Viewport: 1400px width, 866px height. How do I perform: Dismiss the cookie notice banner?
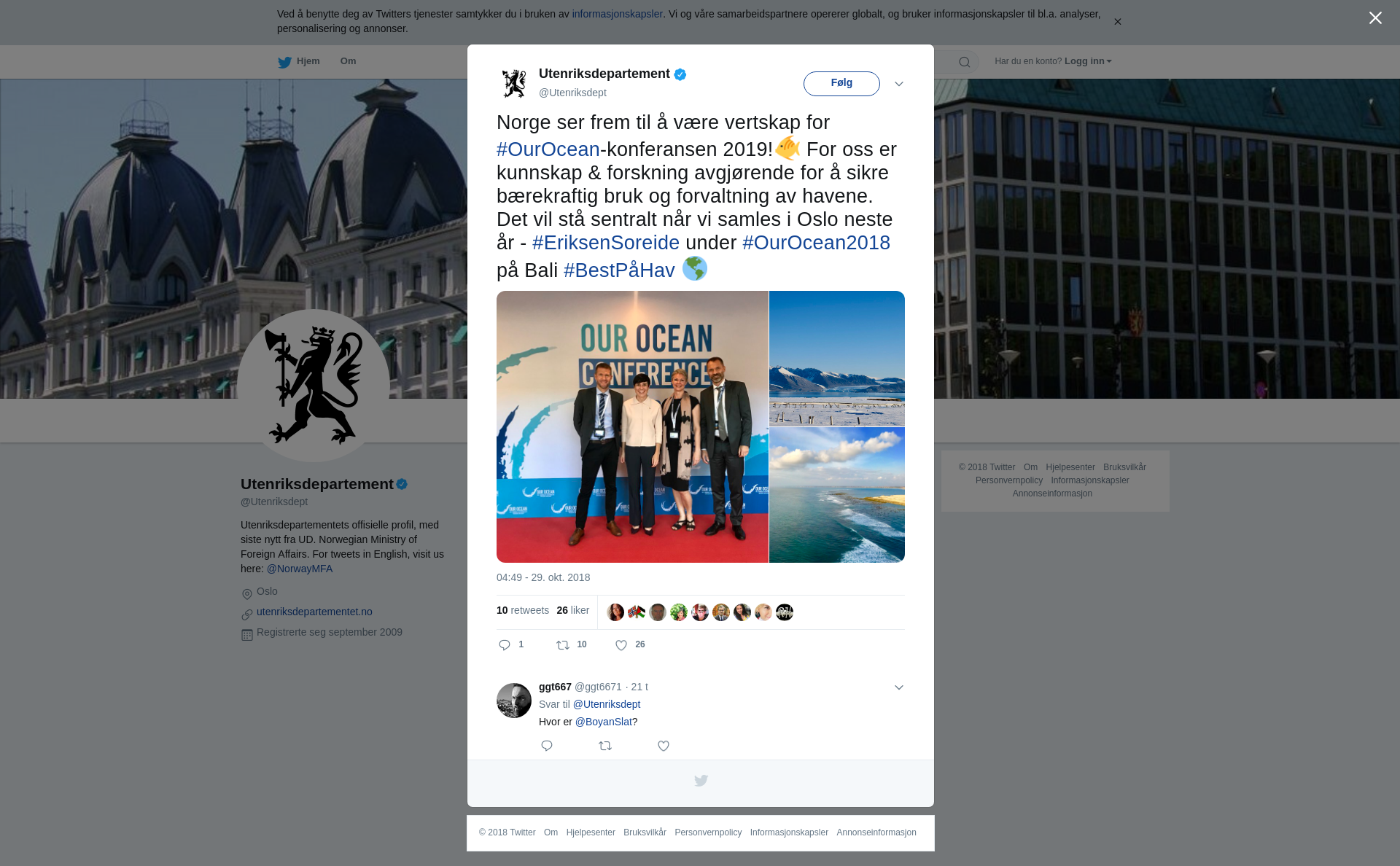tap(1117, 22)
